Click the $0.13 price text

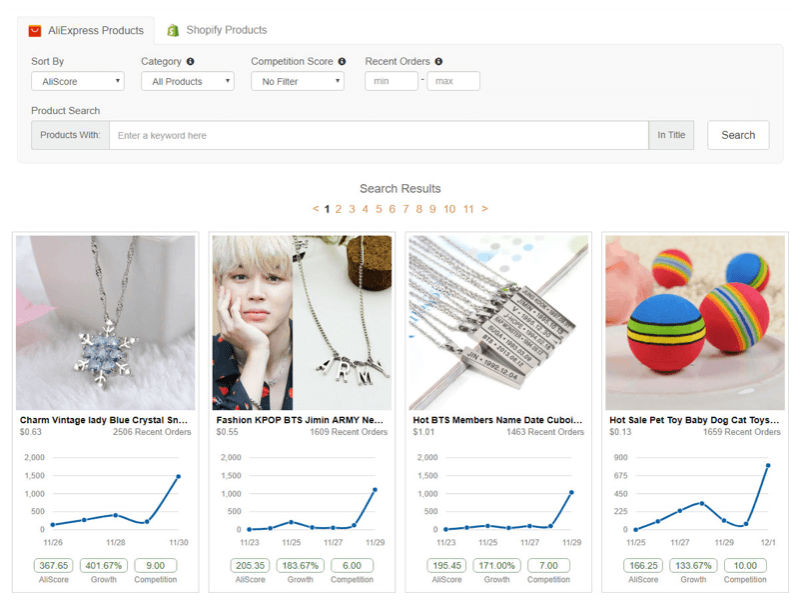pos(620,432)
